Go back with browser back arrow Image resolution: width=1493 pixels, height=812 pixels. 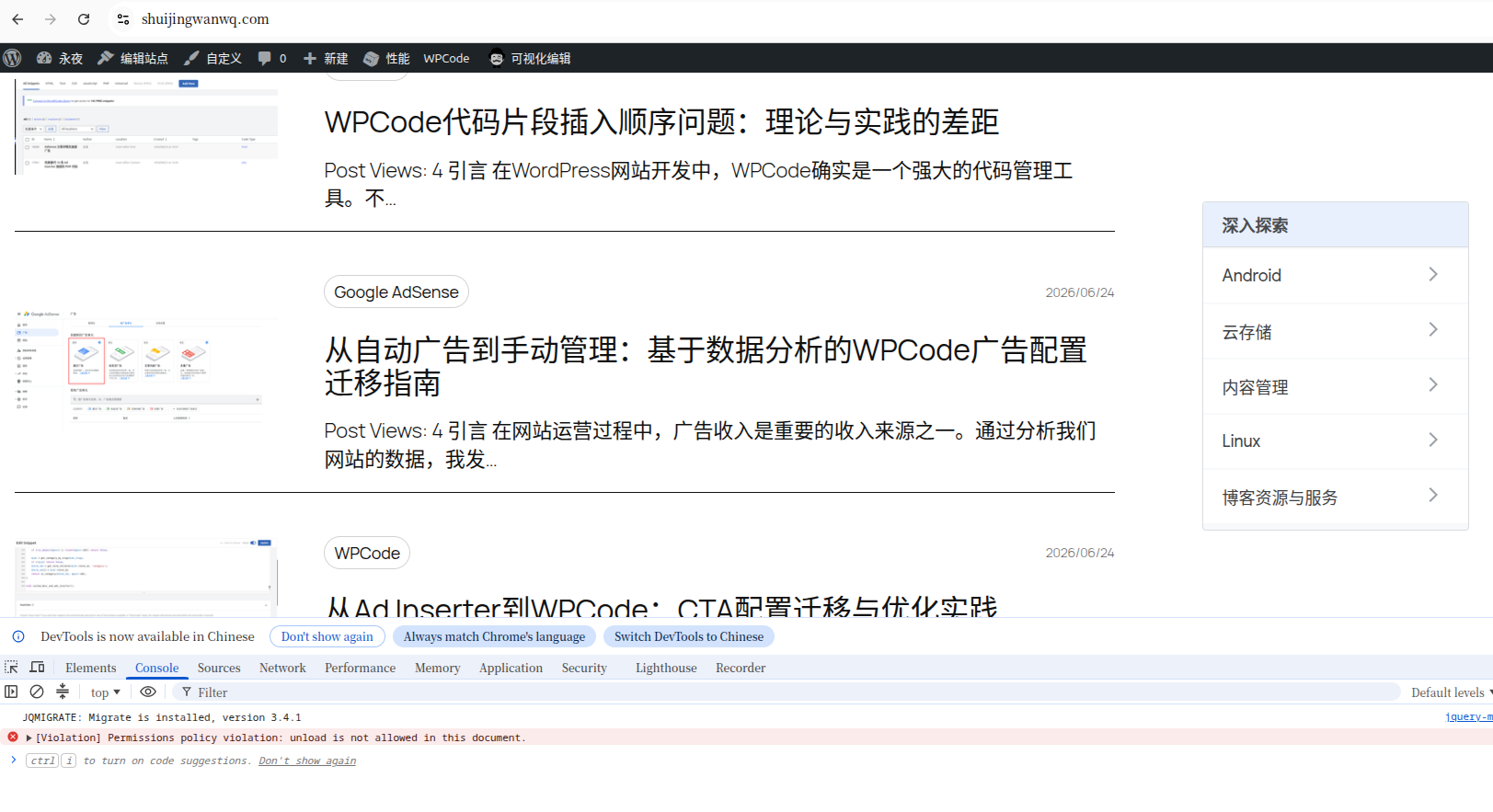[x=17, y=19]
